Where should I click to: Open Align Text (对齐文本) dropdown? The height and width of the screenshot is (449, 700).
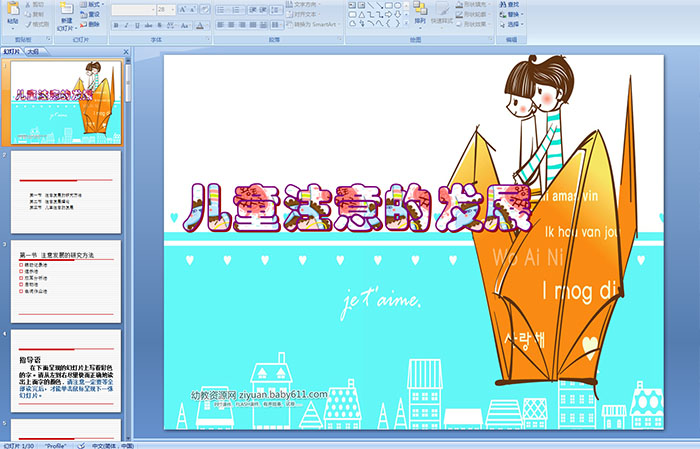304,14
